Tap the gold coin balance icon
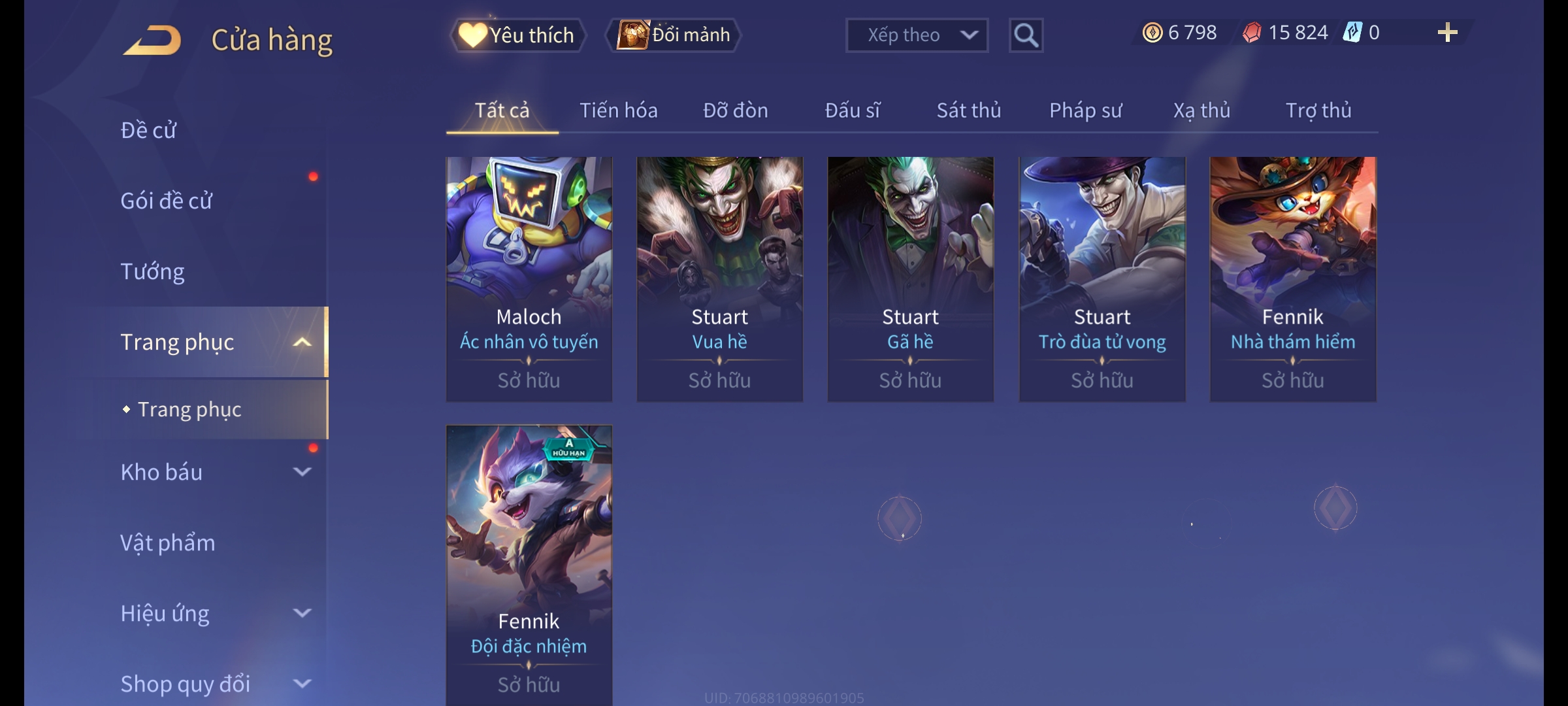 (x=1152, y=33)
